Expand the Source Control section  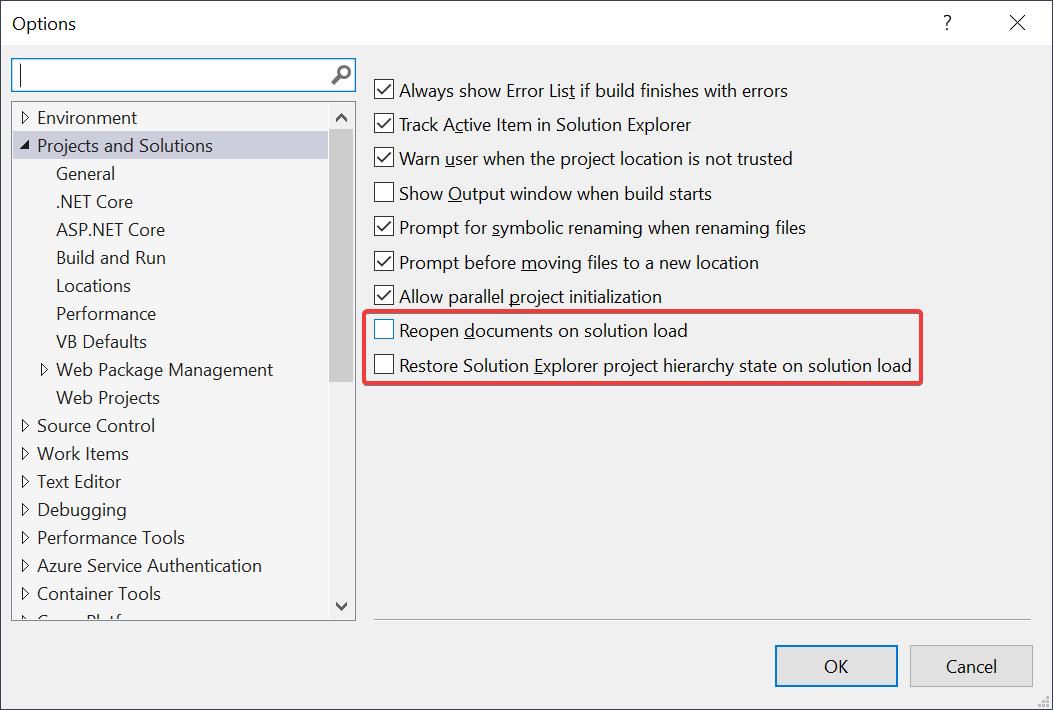pos(26,425)
